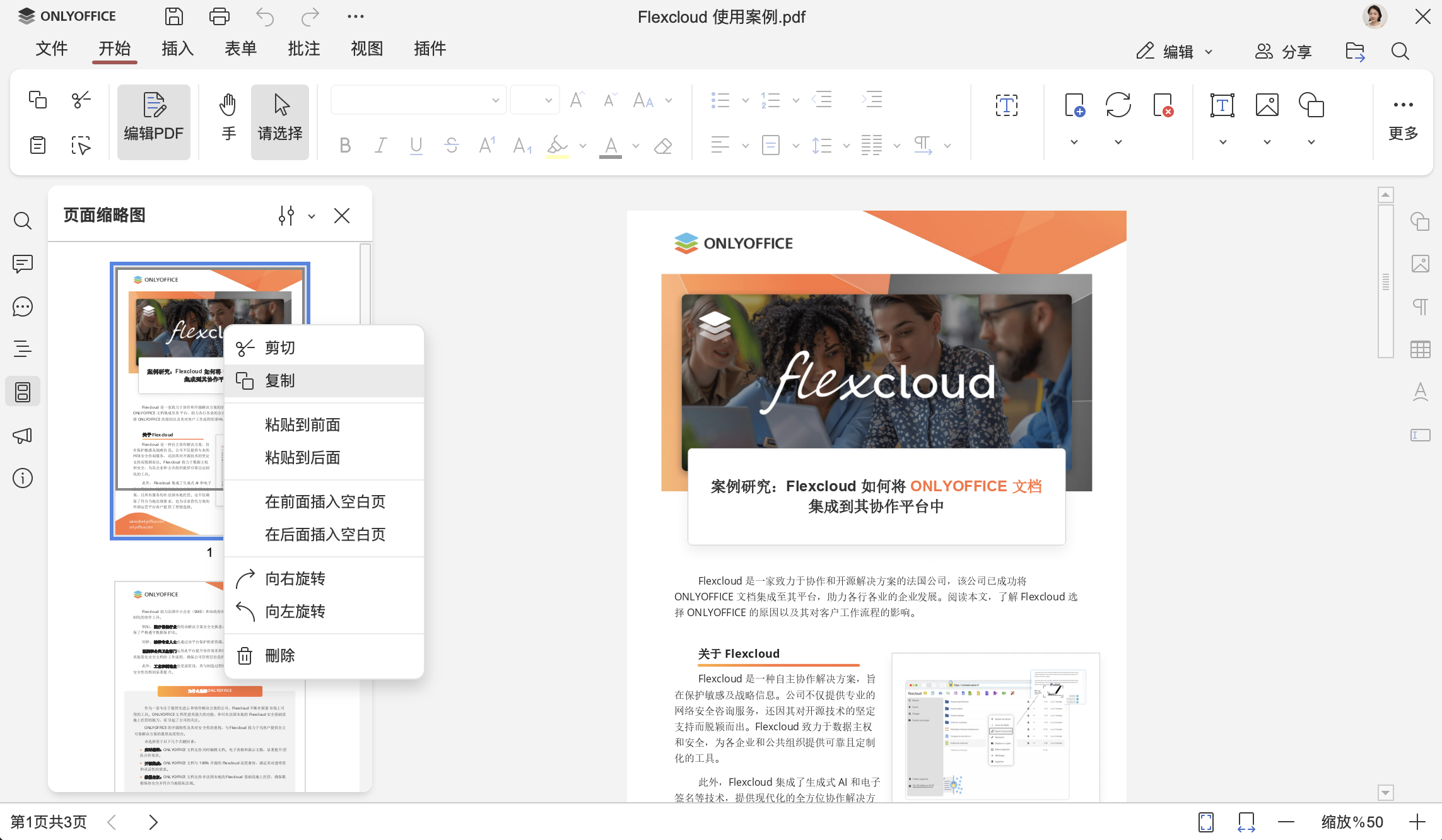The height and width of the screenshot is (840, 1442).
Task: Click the open file location icon
Action: pyautogui.click(x=1355, y=52)
